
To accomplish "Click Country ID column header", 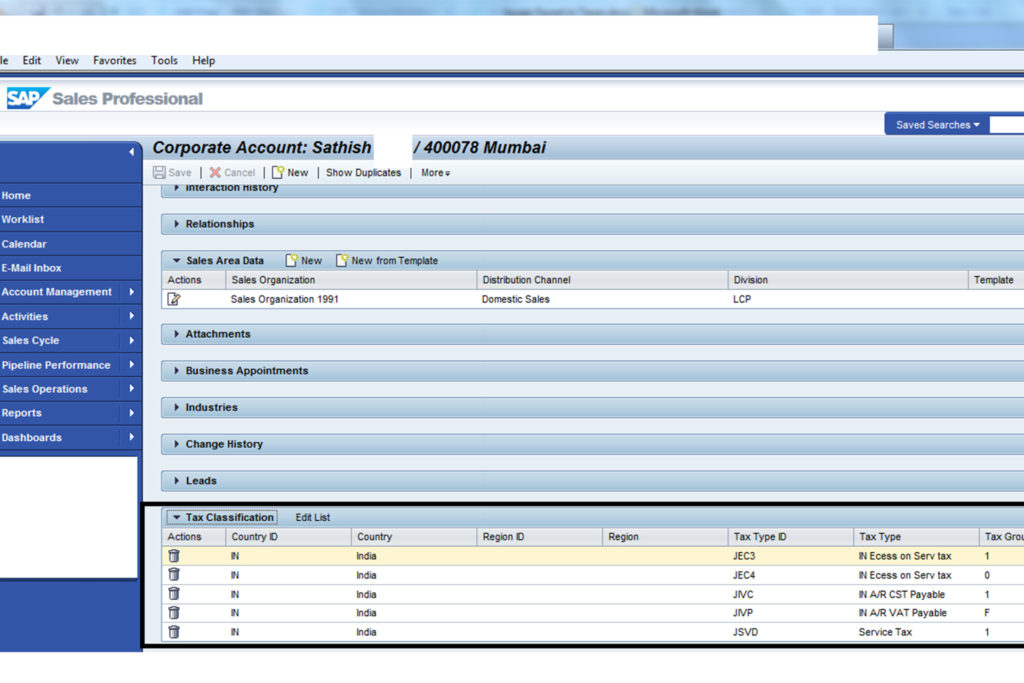I will (288, 537).
